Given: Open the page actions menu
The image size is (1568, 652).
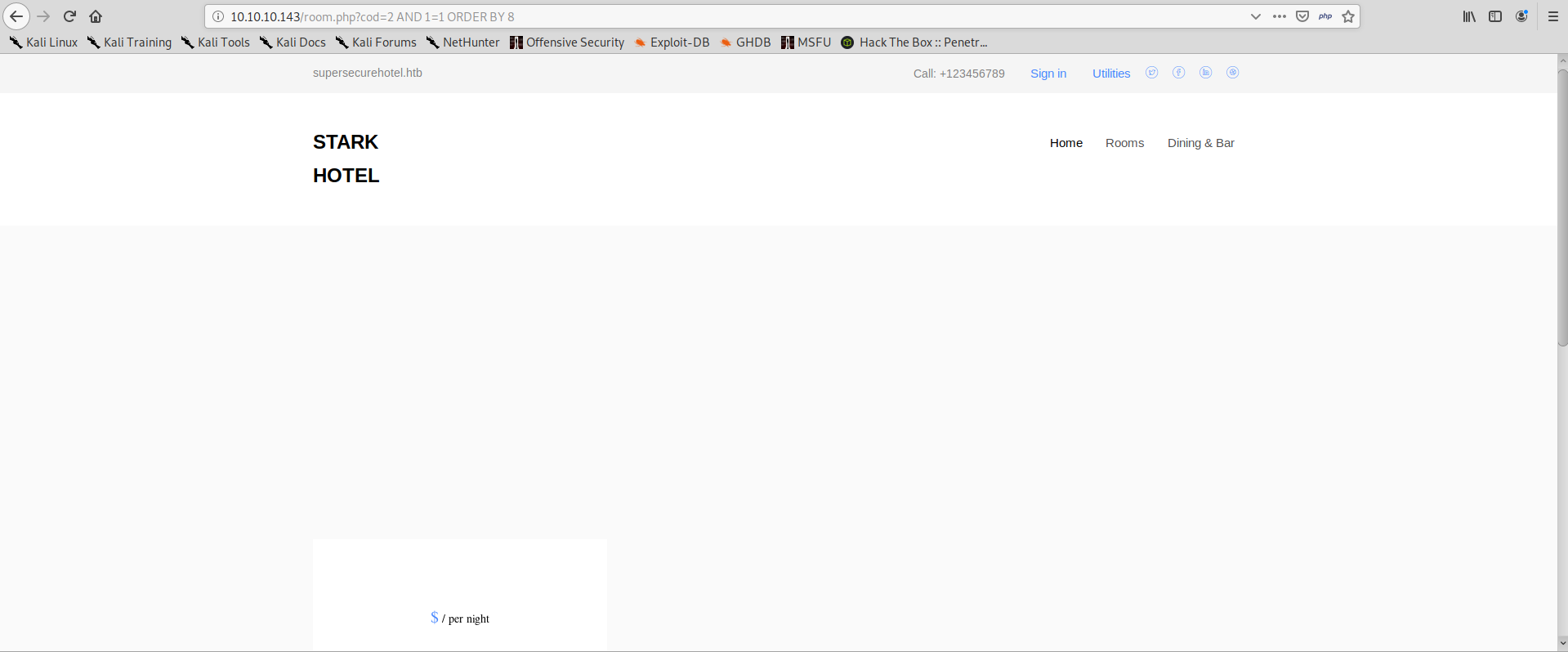Looking at the screenshot, I should 1280,16.
